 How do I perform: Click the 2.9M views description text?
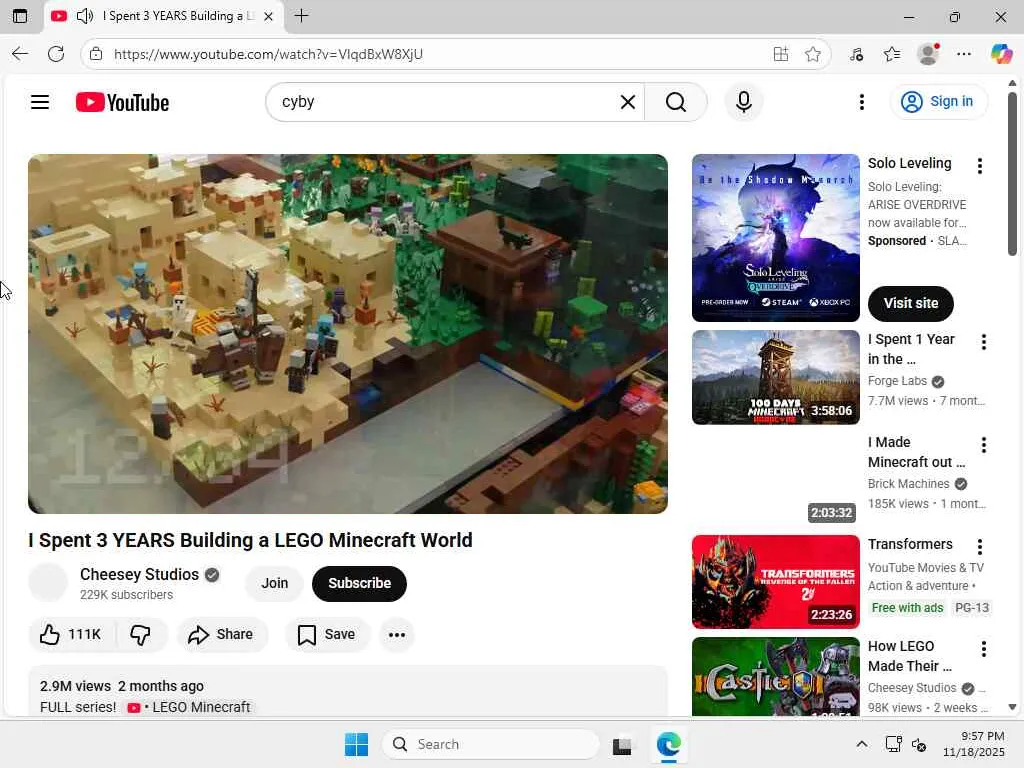click(75, 686)
